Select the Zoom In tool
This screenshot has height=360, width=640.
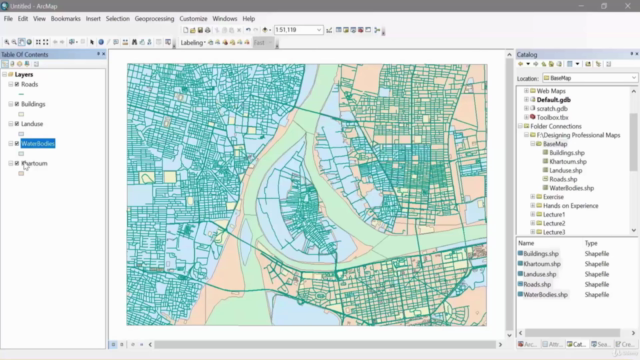pos(7,42)
